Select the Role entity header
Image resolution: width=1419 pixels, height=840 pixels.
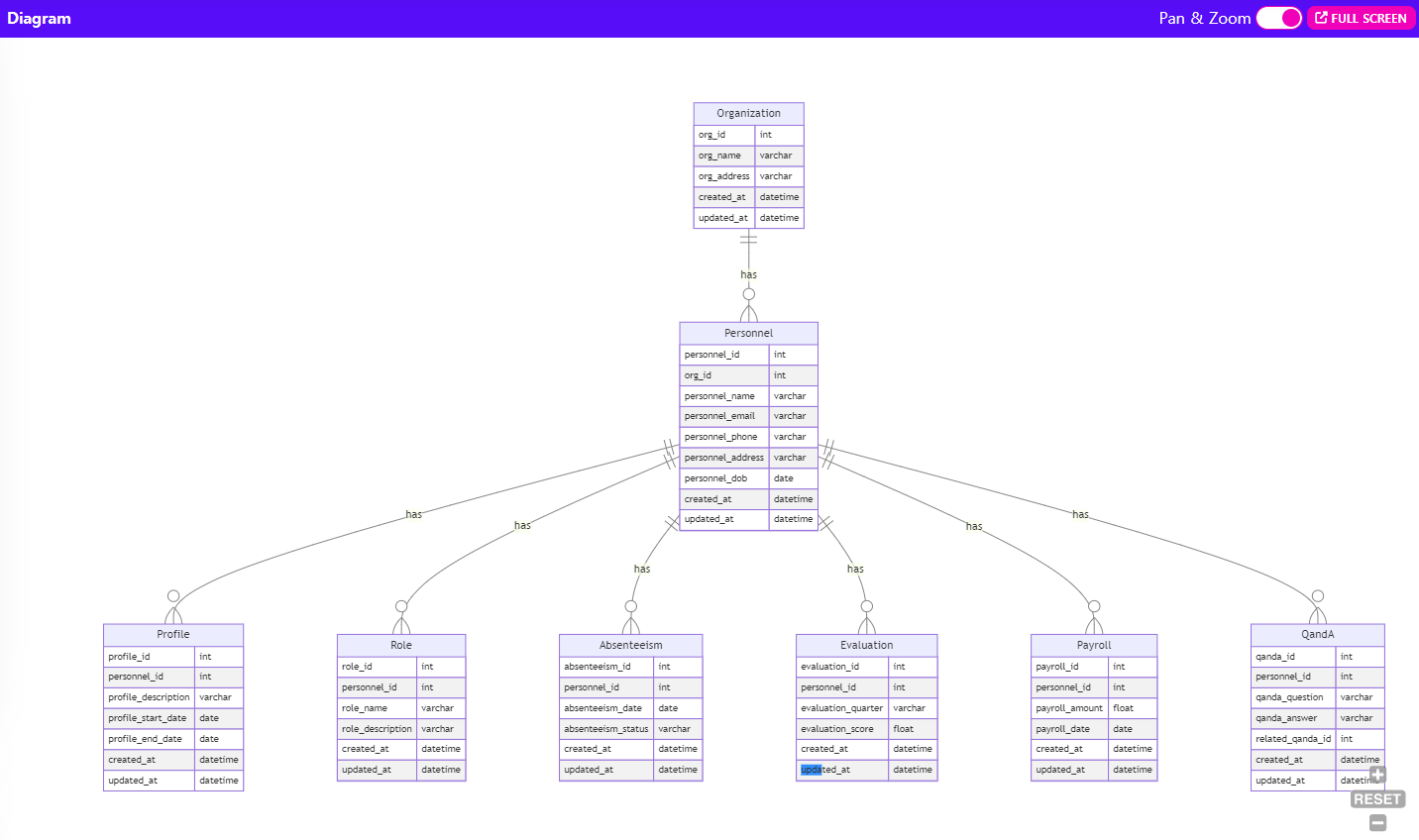pyautogui.click(x=401, y=645)
